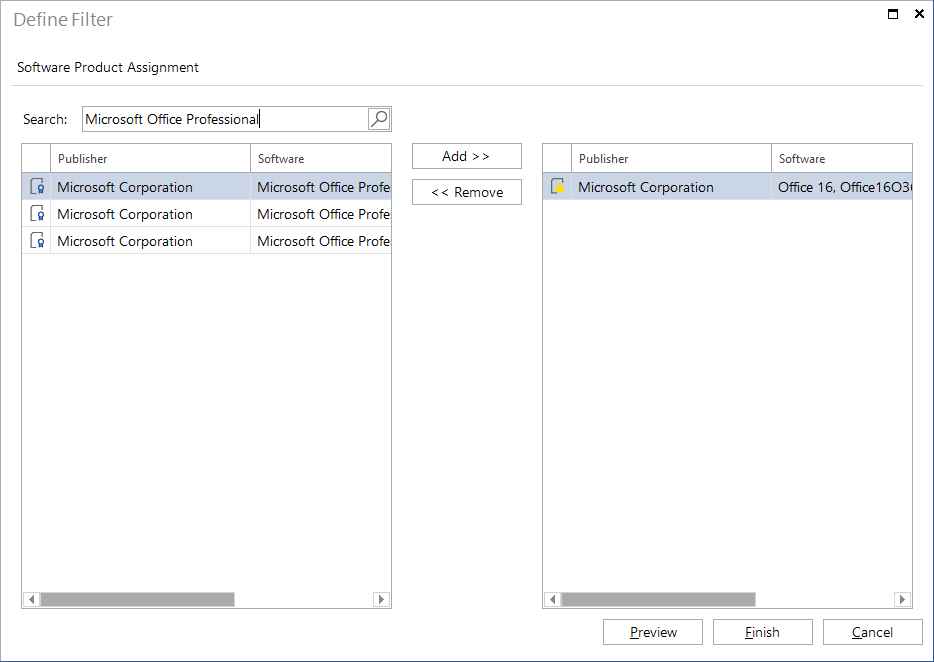Maximize the Define Filter dialog
This screenshot has width=934, height=662.
coord(892,14)
